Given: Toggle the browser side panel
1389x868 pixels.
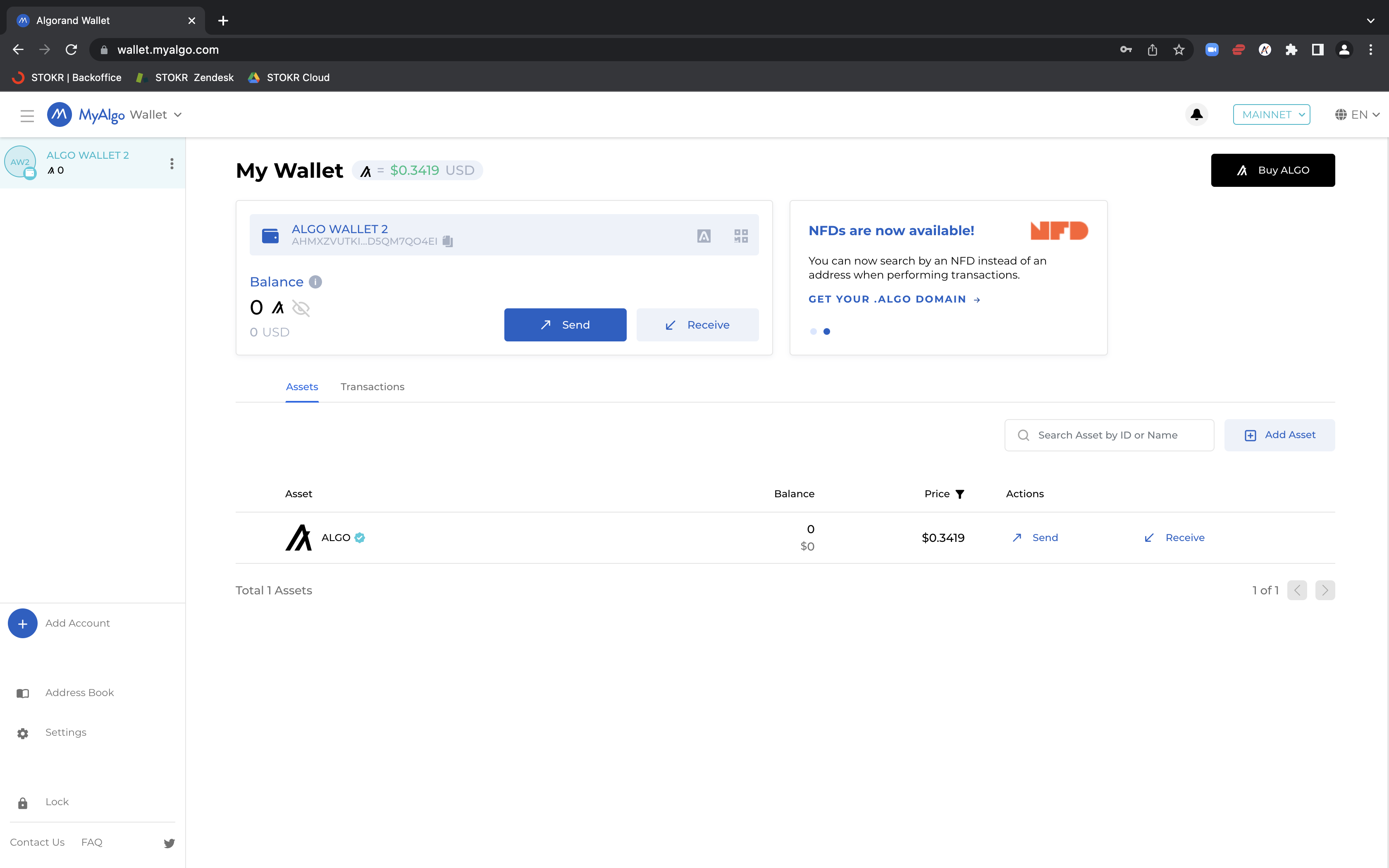Looking at the screenshot, I should [x=1317, y=50].
